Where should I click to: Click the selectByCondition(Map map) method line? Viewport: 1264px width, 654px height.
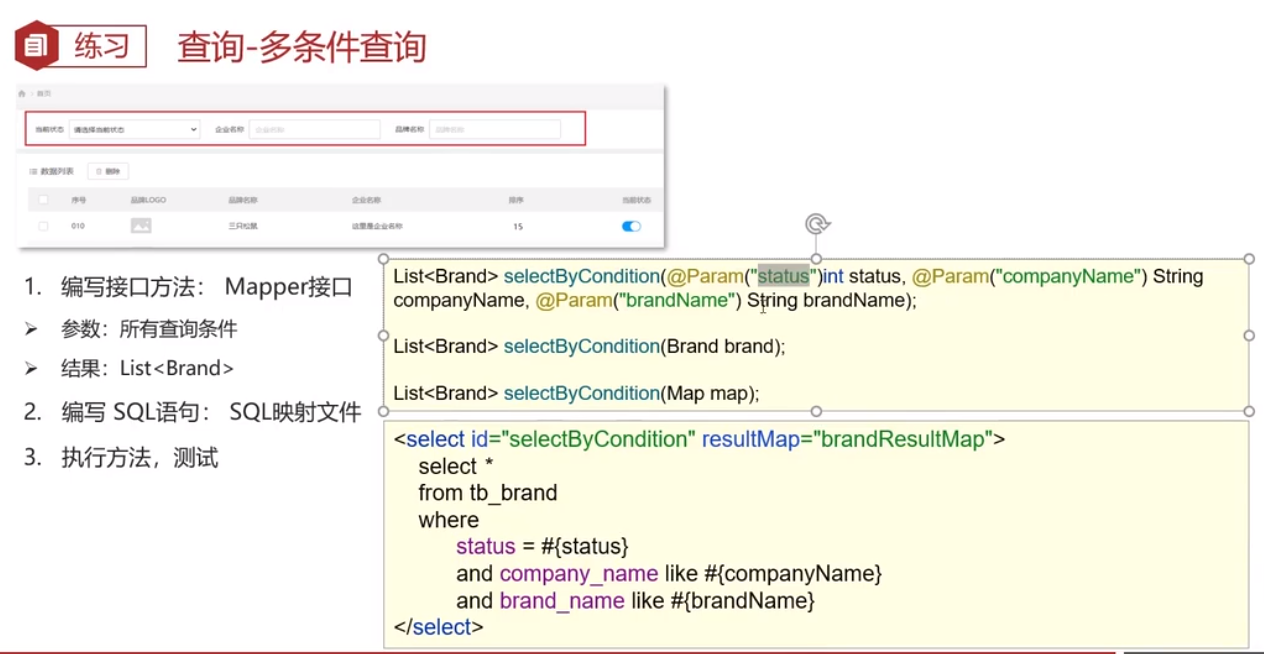[577, 393]
